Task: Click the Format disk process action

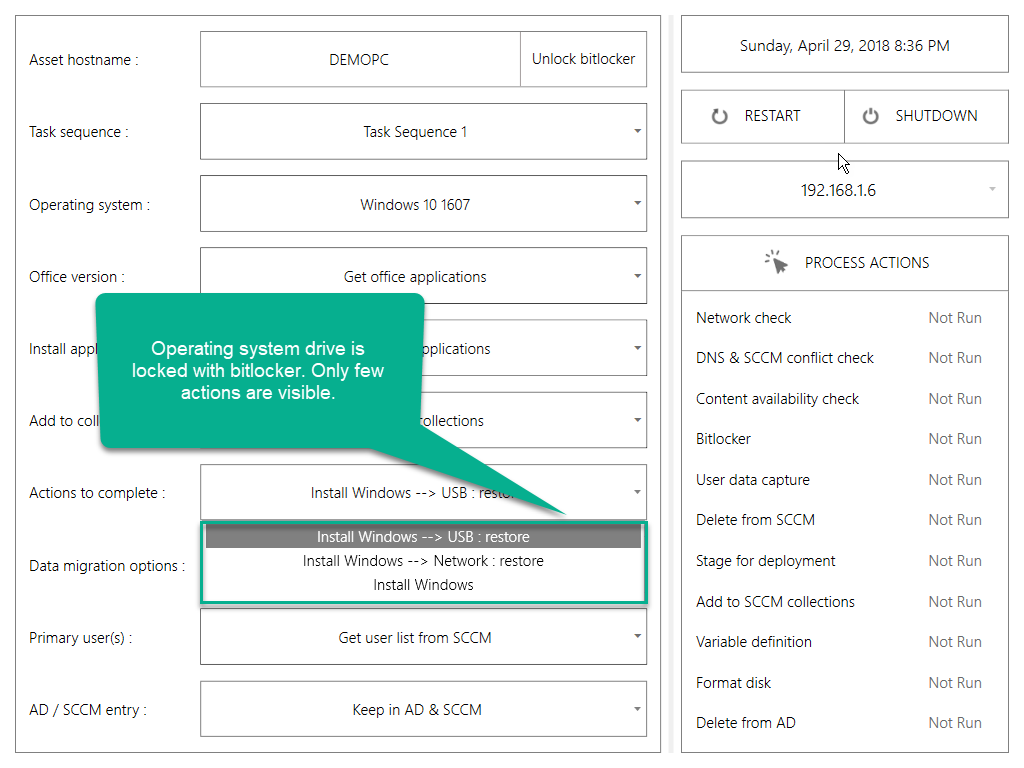Action: pos(733,683)
